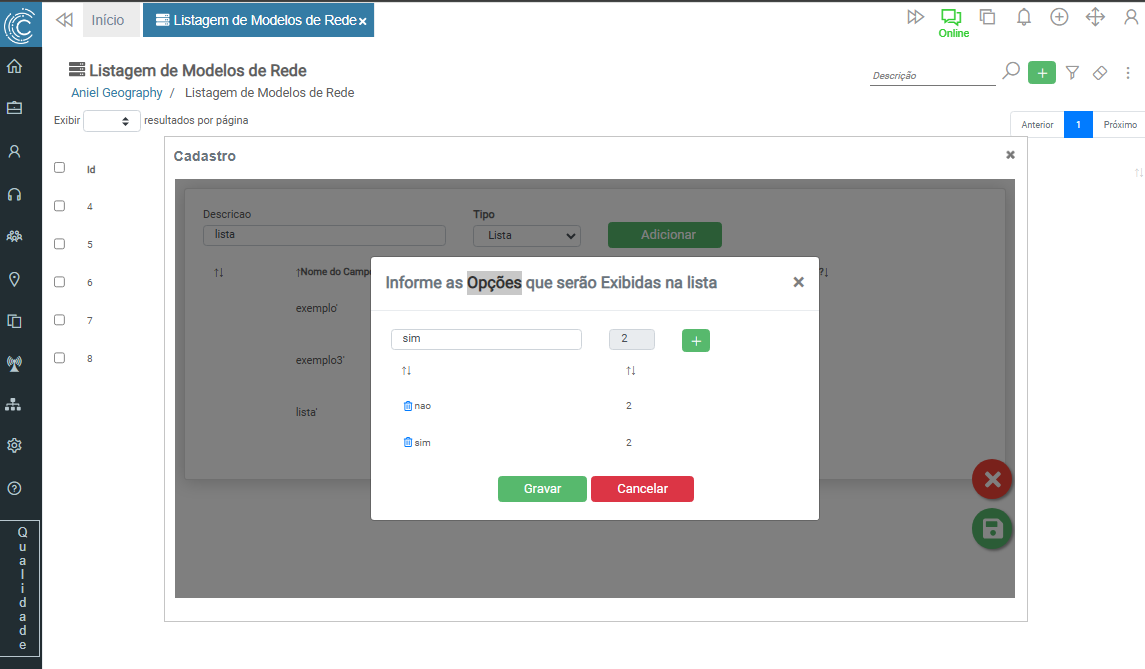Click the option name field containing 'sim'

[486, 340]
